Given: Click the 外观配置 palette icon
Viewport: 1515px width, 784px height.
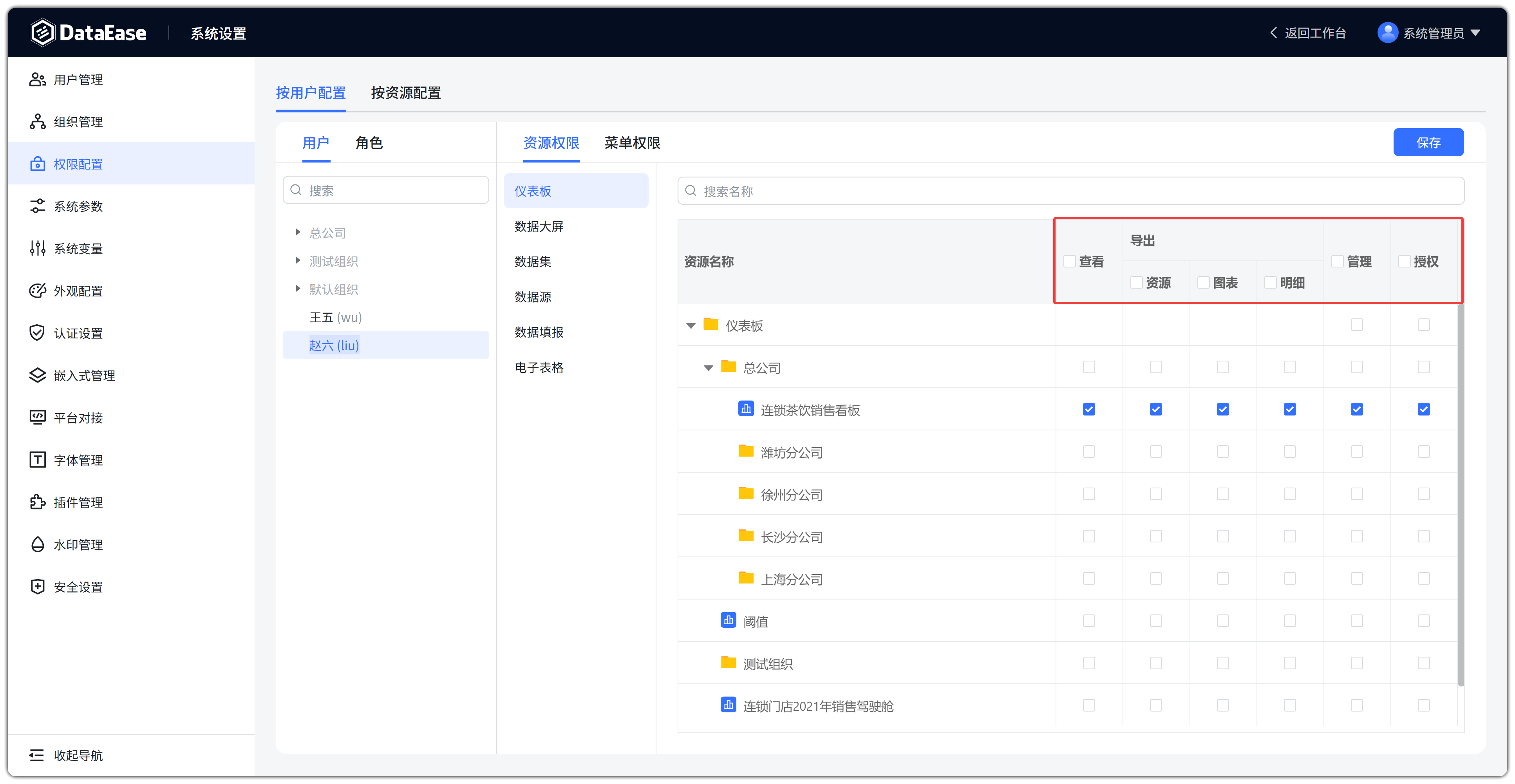Looking at the screenshot, I should (38, 291).
